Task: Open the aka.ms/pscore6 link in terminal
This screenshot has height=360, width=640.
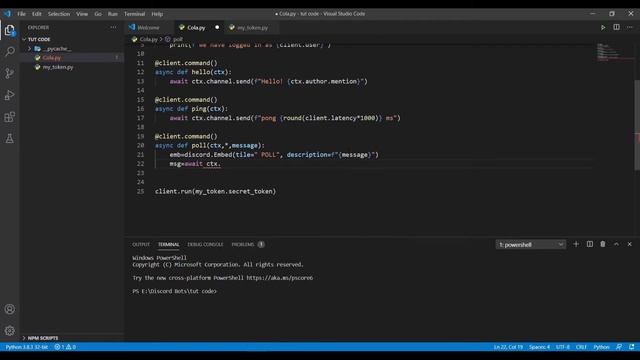Action: 280,278
